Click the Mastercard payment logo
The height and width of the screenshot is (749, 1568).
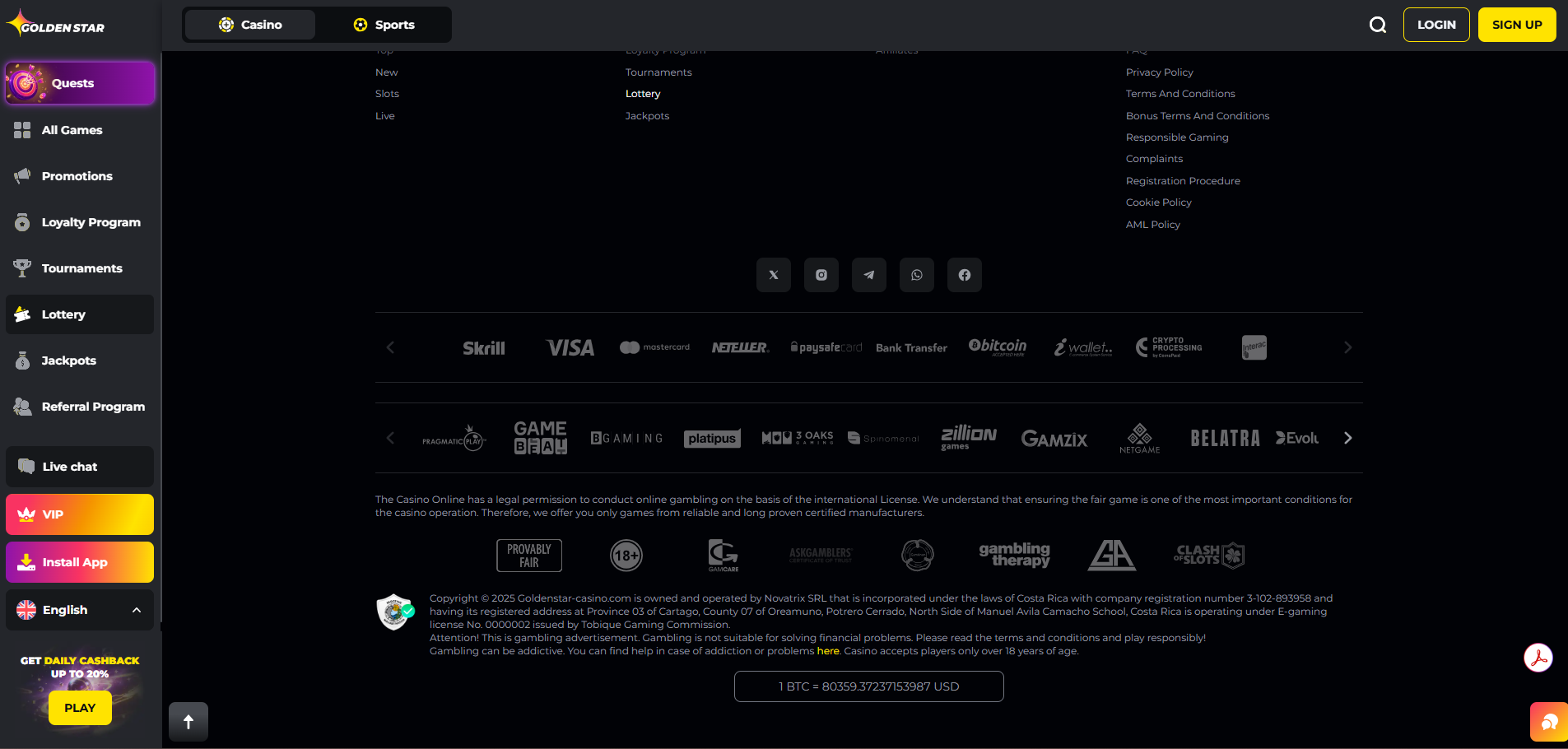(x=655, y=347)
